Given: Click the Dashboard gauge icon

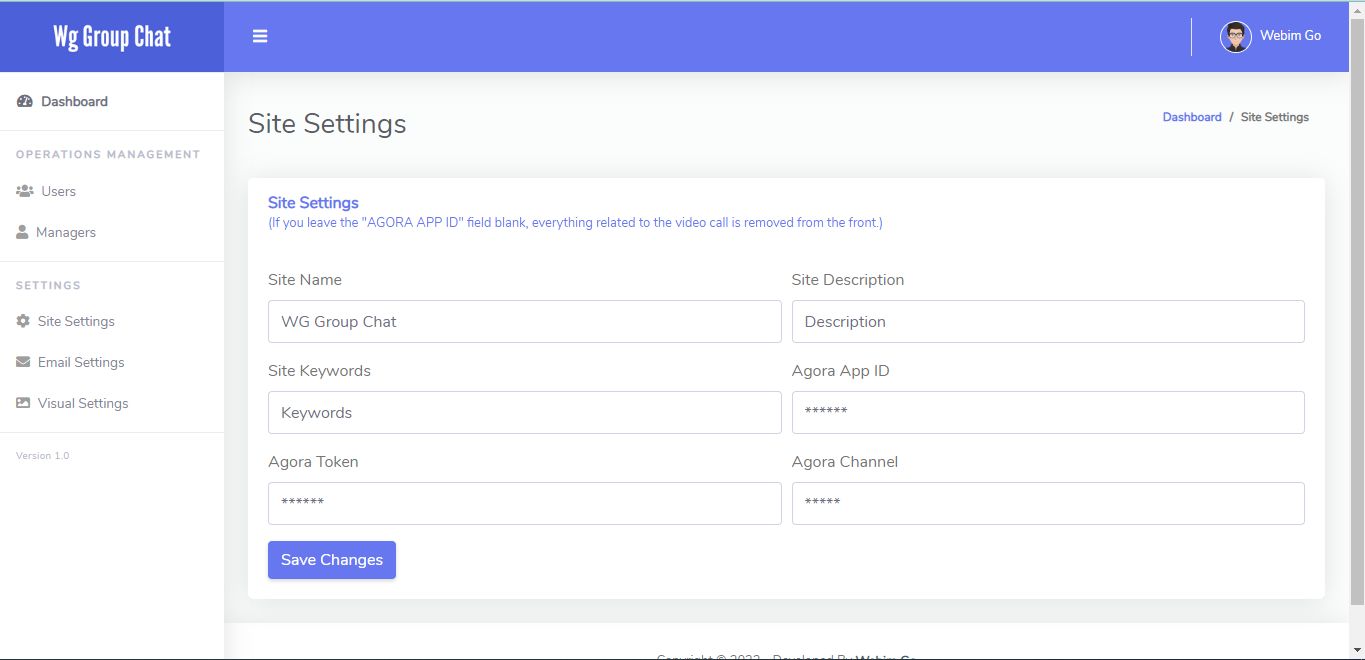Looking at the screenshot, I should (x=25, y=101).
